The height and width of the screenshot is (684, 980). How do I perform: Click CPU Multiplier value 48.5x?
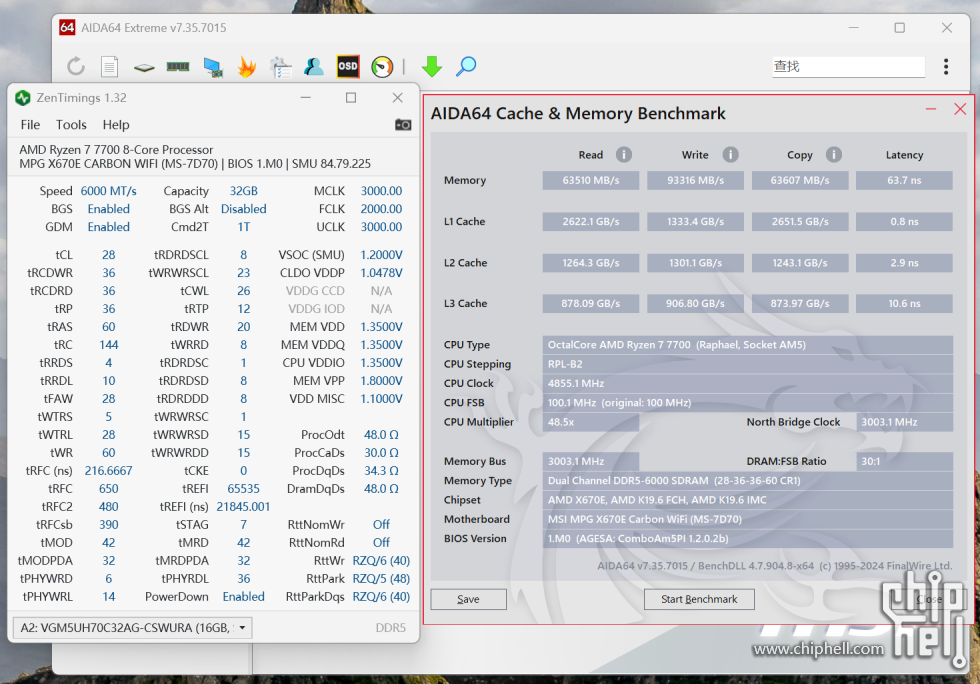pyautogui.click(x=591, y=422)
